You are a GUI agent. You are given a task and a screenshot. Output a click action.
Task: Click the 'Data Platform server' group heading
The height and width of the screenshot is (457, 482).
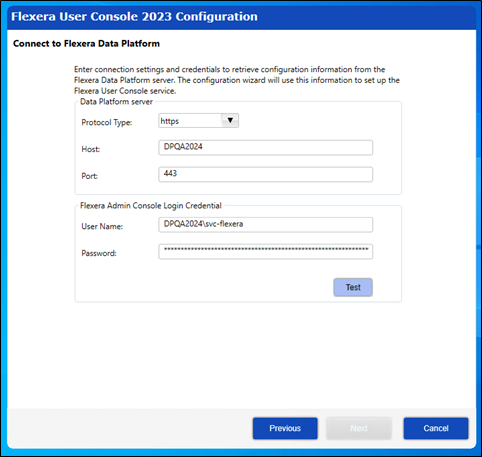(x=116, y=102)
